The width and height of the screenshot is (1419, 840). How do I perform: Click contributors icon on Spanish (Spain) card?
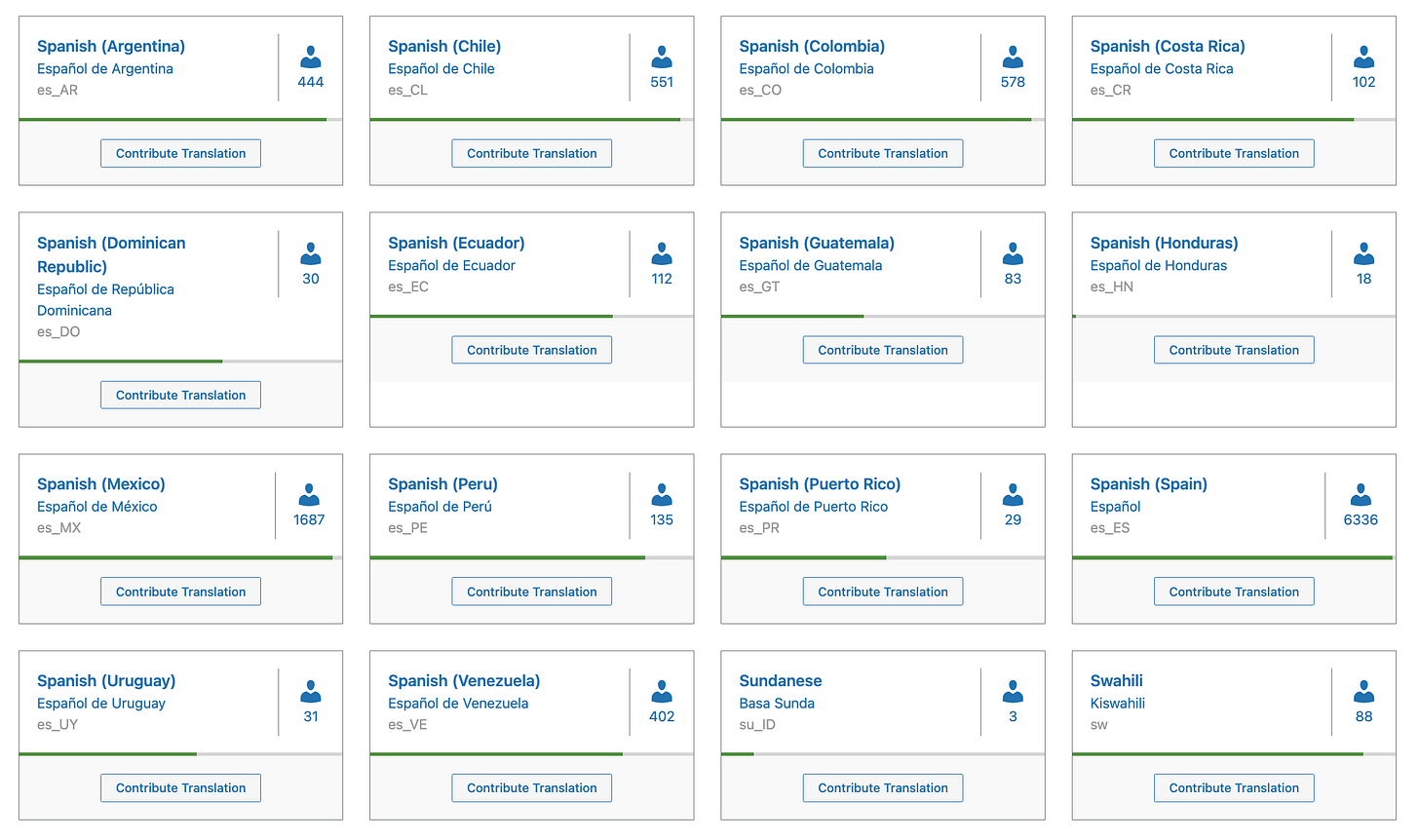[1361, 494]
